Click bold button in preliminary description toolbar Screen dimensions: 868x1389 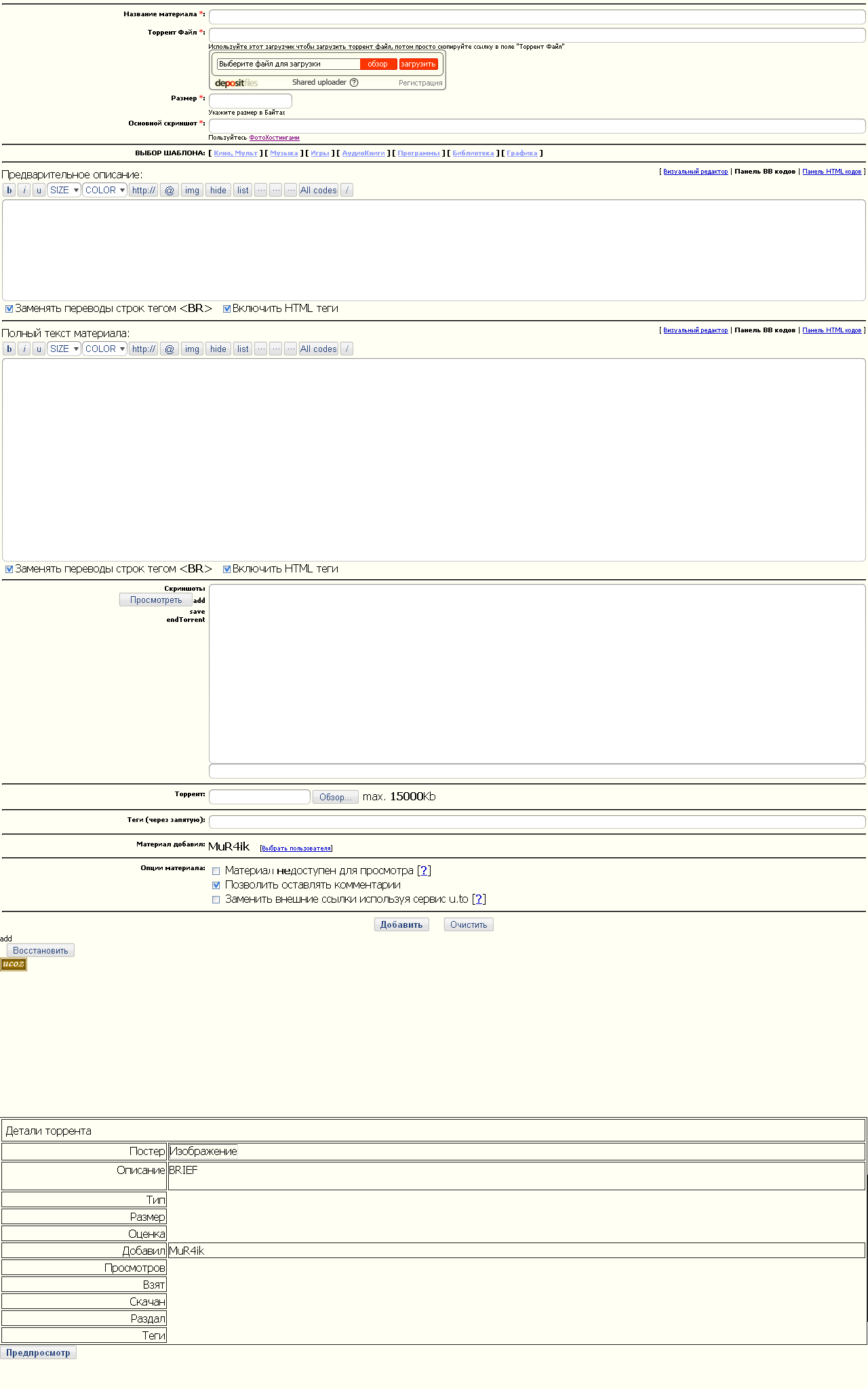tap(9, 191)
